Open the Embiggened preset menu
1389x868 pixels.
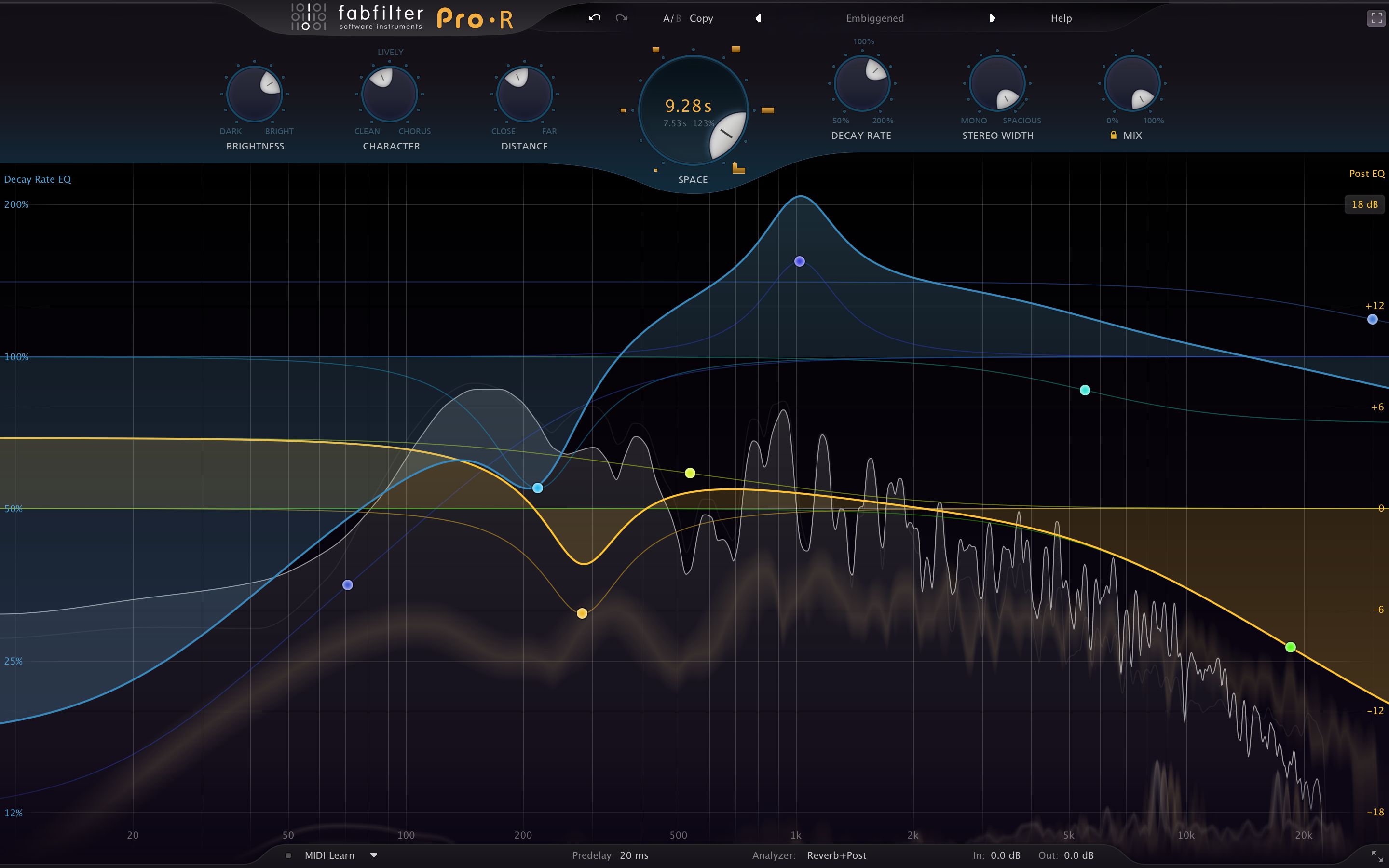[875, 18]
